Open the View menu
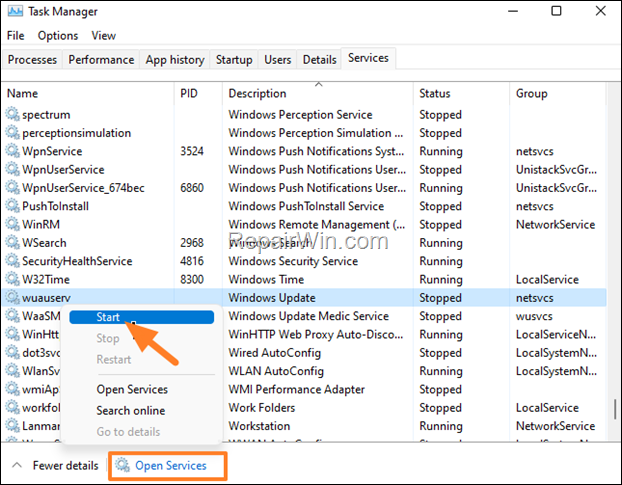 tap(104, 36)
